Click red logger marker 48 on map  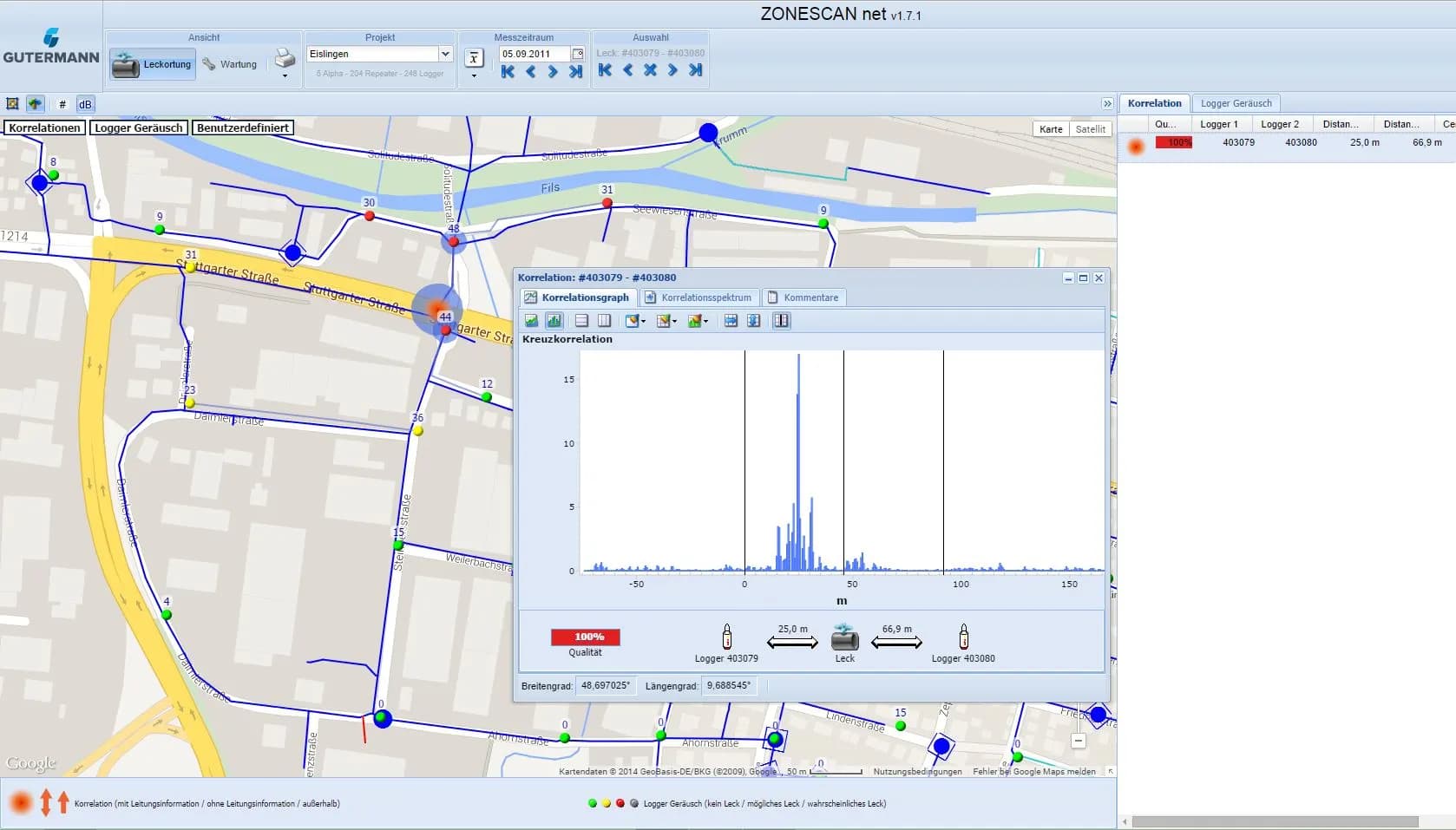[453, 241]
